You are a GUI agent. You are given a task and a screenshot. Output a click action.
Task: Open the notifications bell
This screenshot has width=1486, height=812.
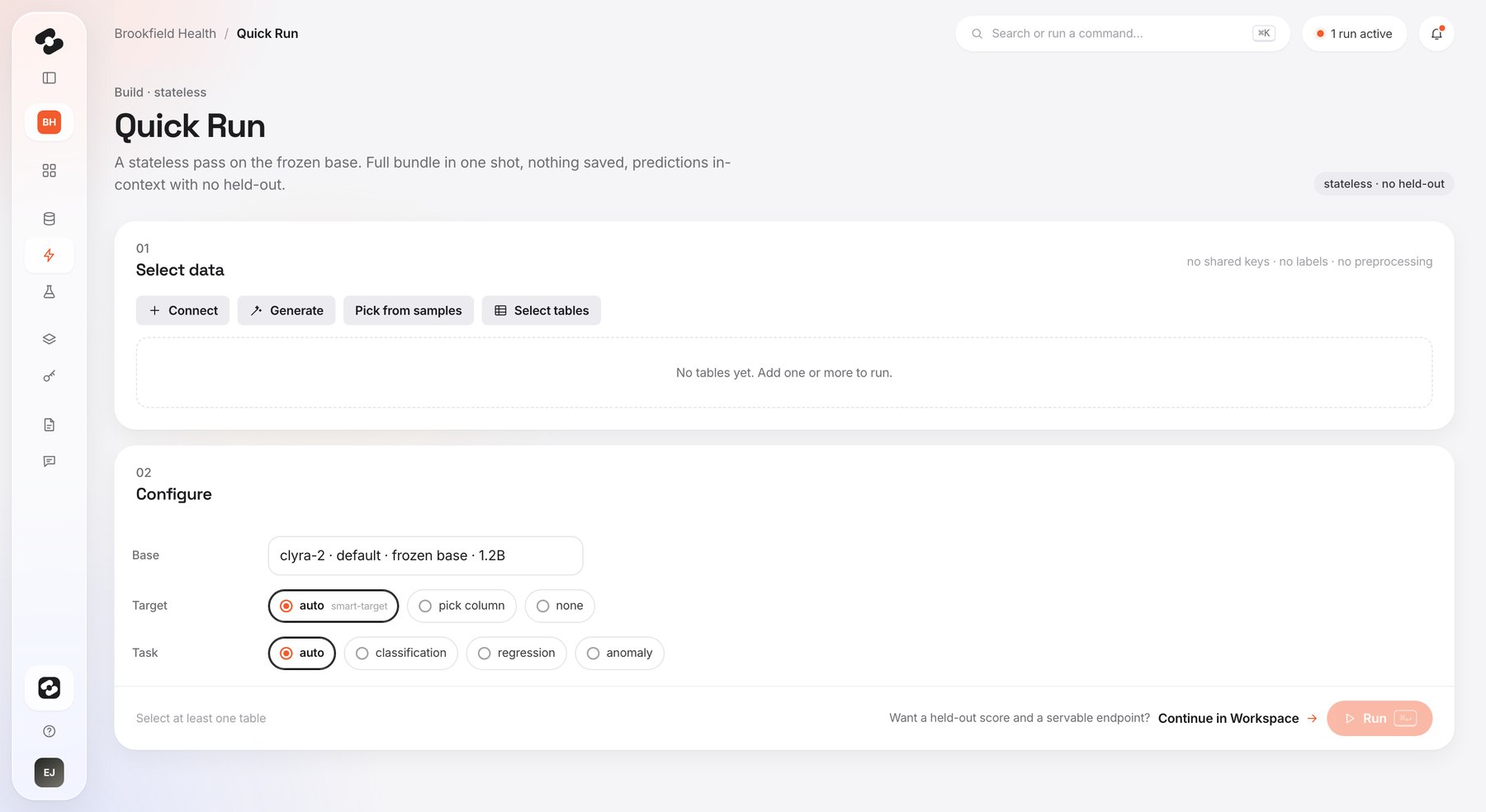click(x=1436, y=34)
